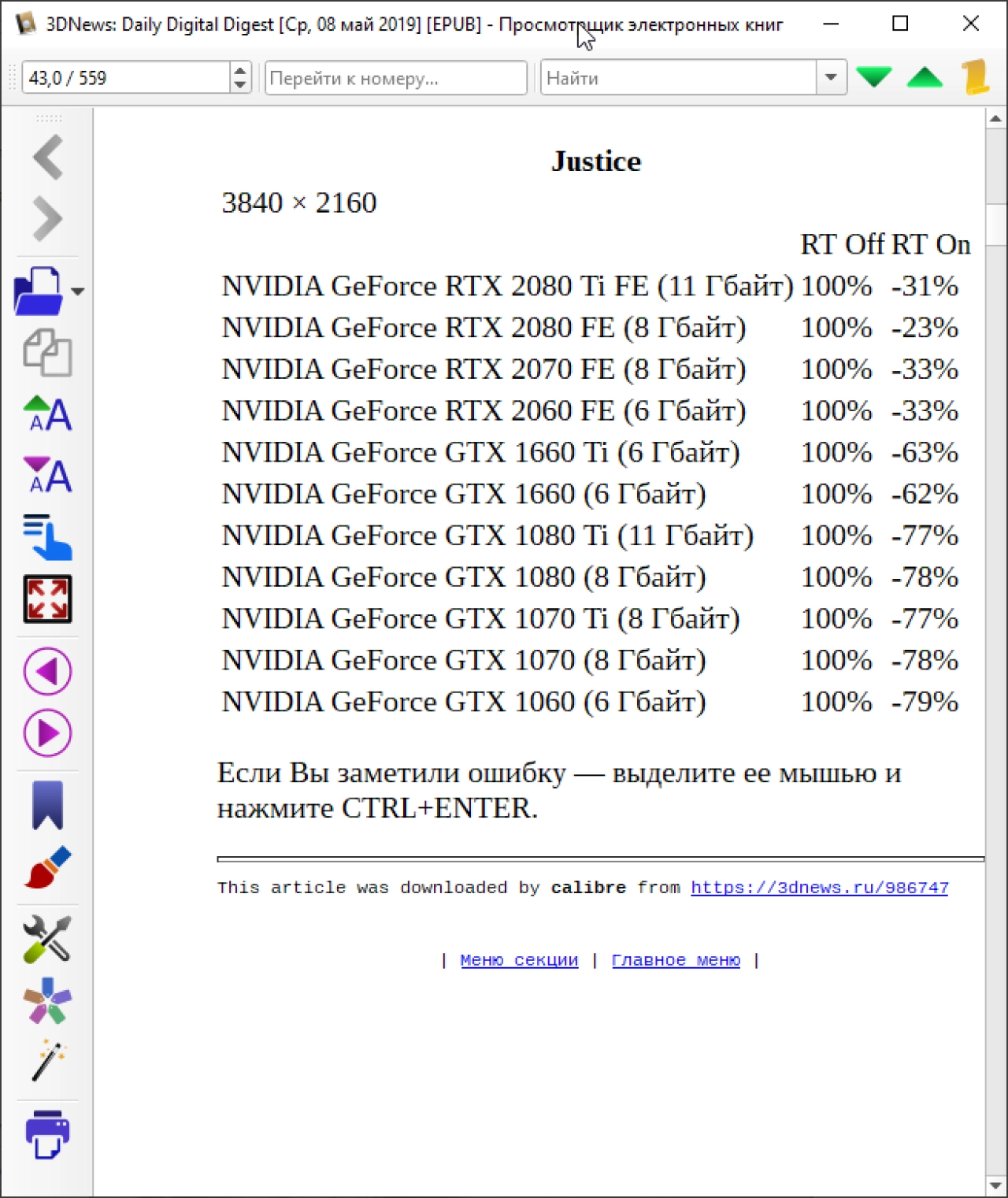Click the 'Перейти к номеру...' field
This screenshot has width=1008, height=1198.
pos(396,78)
